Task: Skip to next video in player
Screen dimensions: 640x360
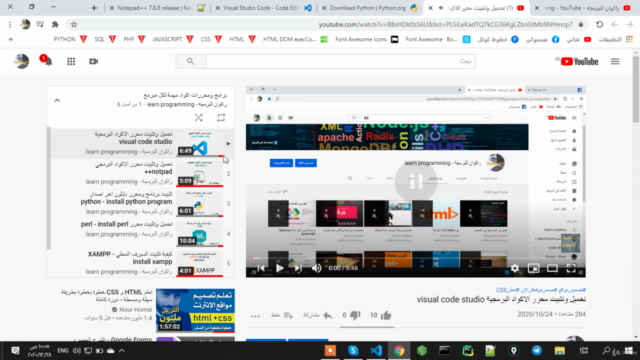Action: coord(298,268)
